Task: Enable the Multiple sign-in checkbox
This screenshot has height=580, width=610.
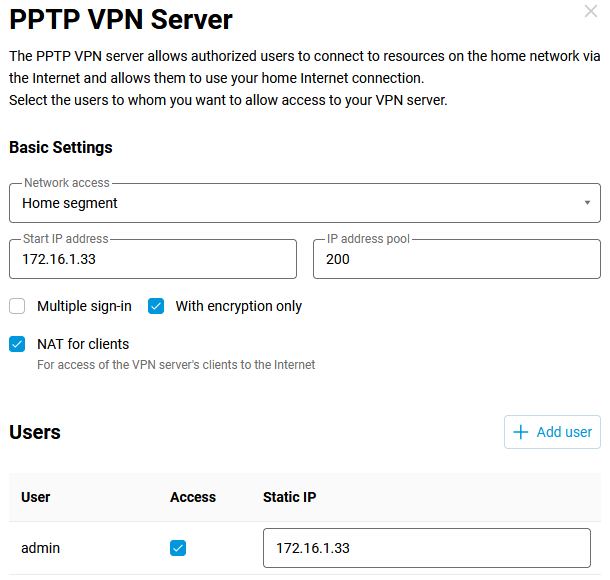Action: pyautogui.click(x=17, y=306)
